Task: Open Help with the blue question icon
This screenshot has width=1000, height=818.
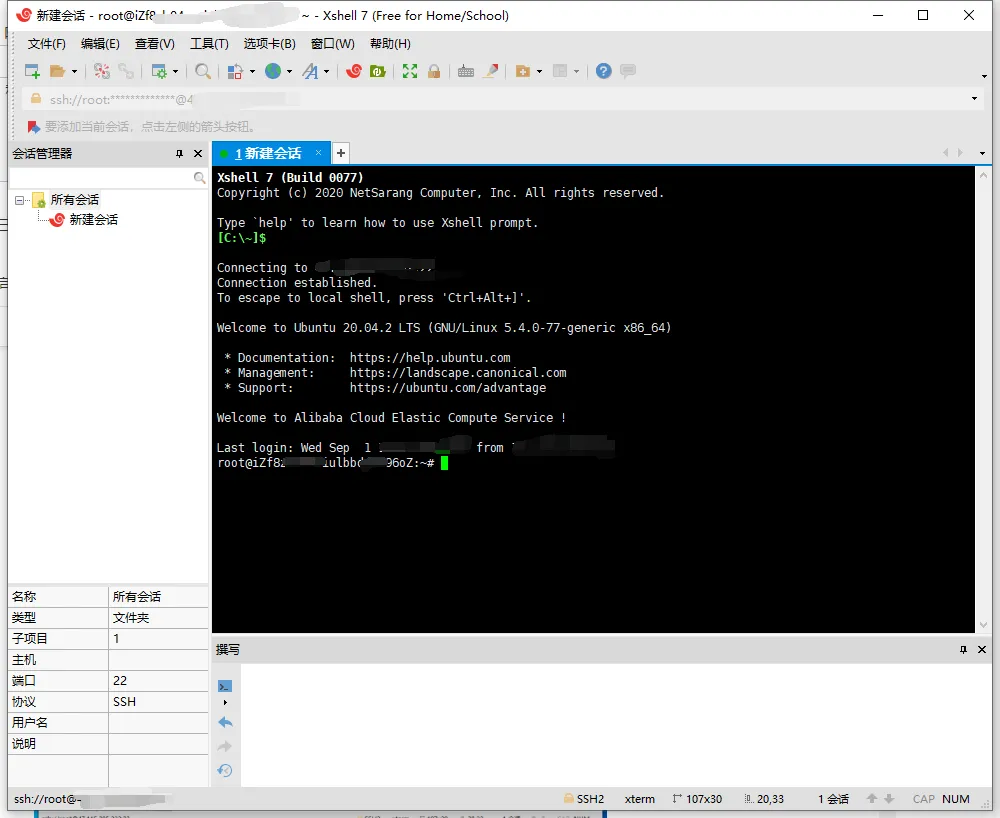Action: [x=603, y=71]
